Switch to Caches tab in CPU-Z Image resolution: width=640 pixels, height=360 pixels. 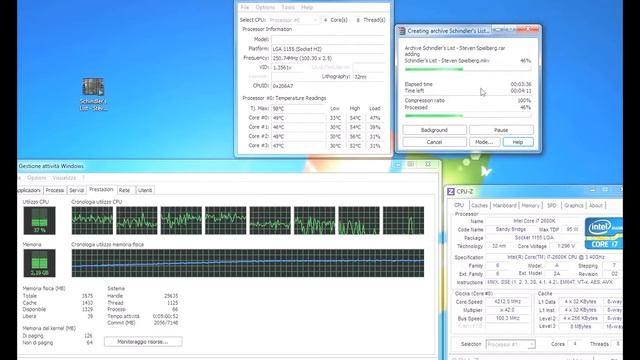[x=479, y=206]
